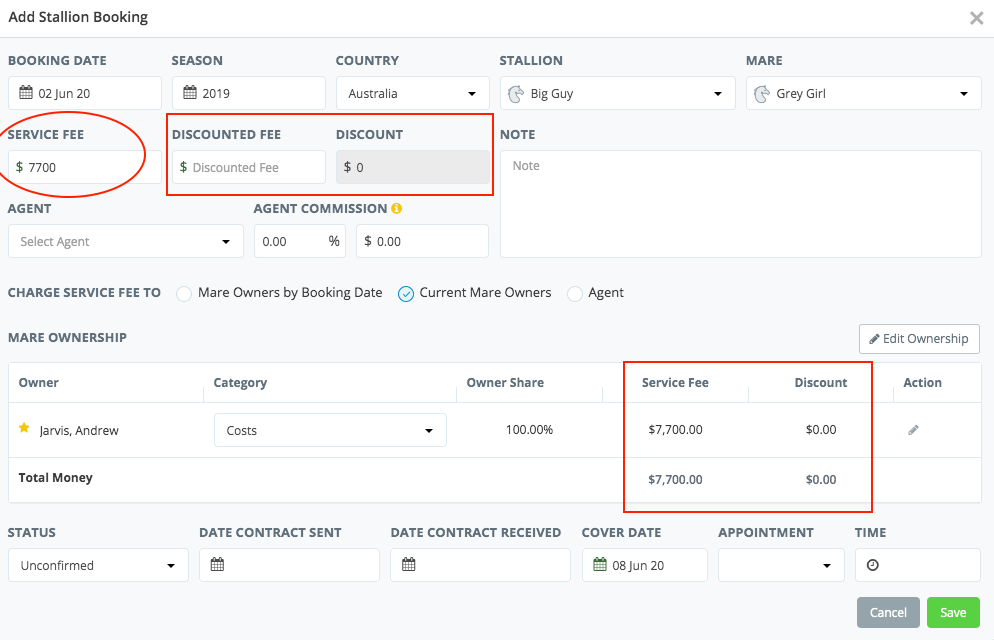Click the Agent Commission info icon

pyautogui.click(x=397, y=208)
